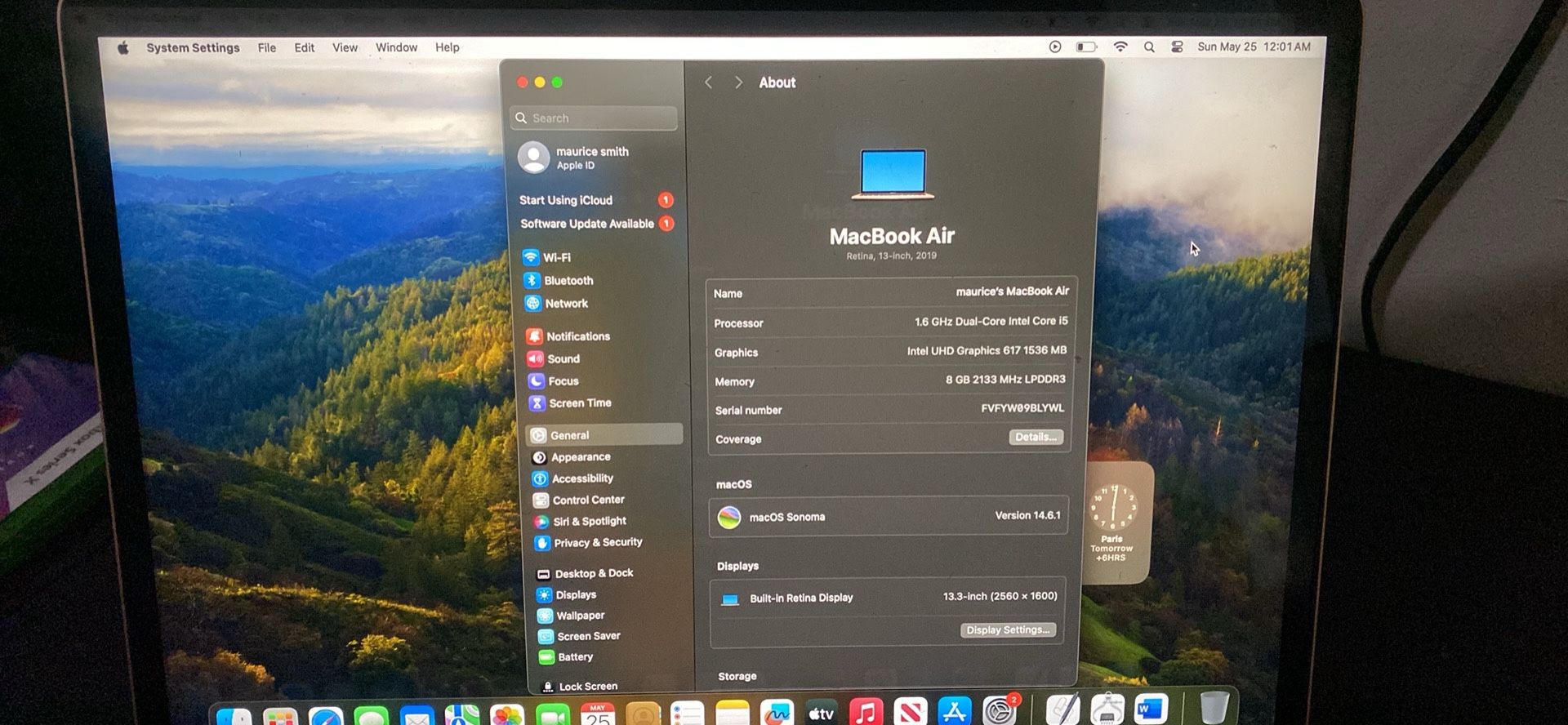Select Displays in the sidebar
Image resolution: width=1568 pixels, height=725 pixels.
click(567, 594)
